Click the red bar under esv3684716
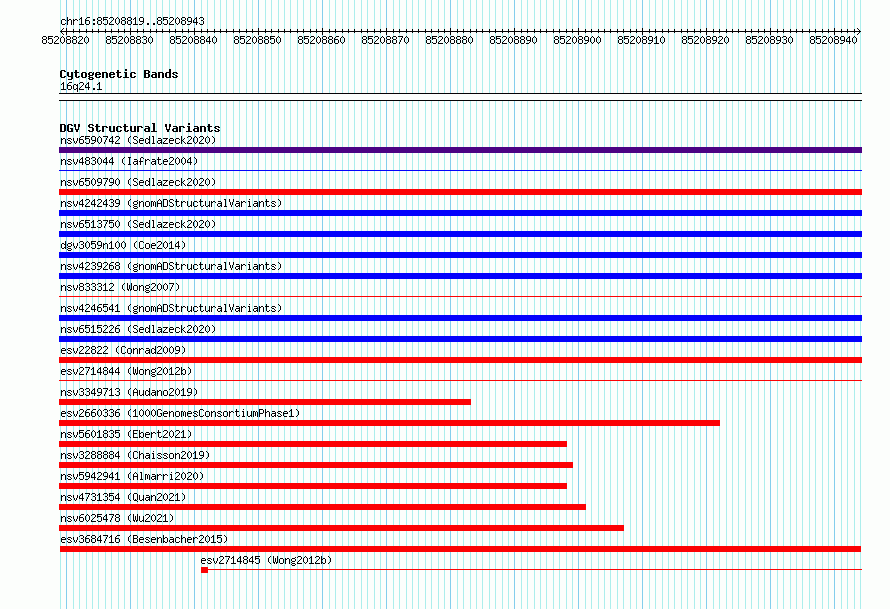 460,549
